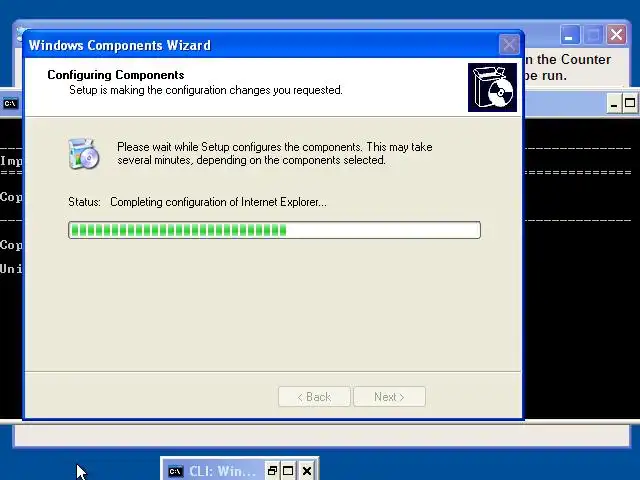
Task: Click the status text "Completing configuration of Internet Explorer..."
Action: [x=218, y=202]
